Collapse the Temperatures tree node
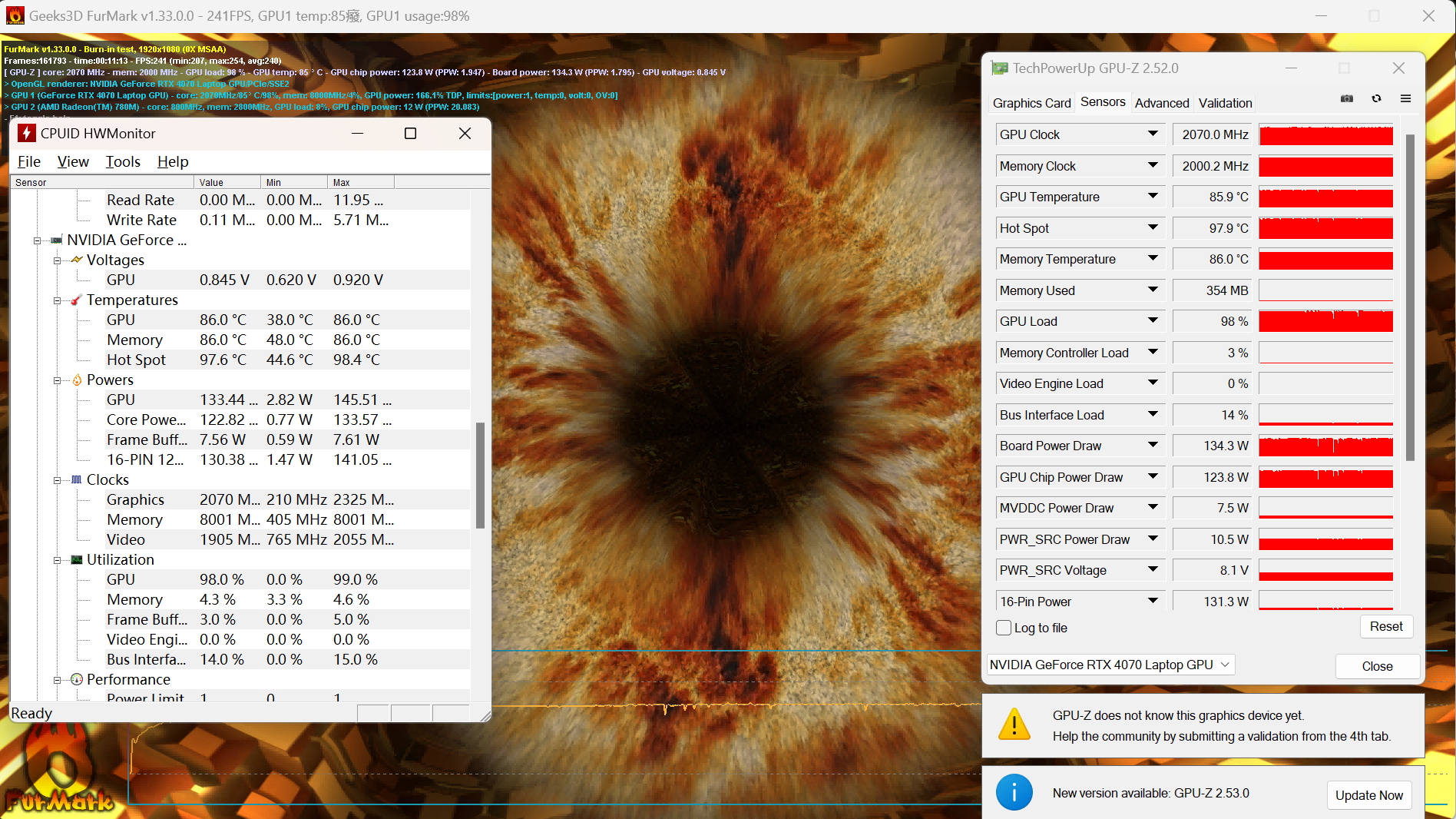Image resolution: width=1456 pixels, height=819 pixels. [57, 300]
